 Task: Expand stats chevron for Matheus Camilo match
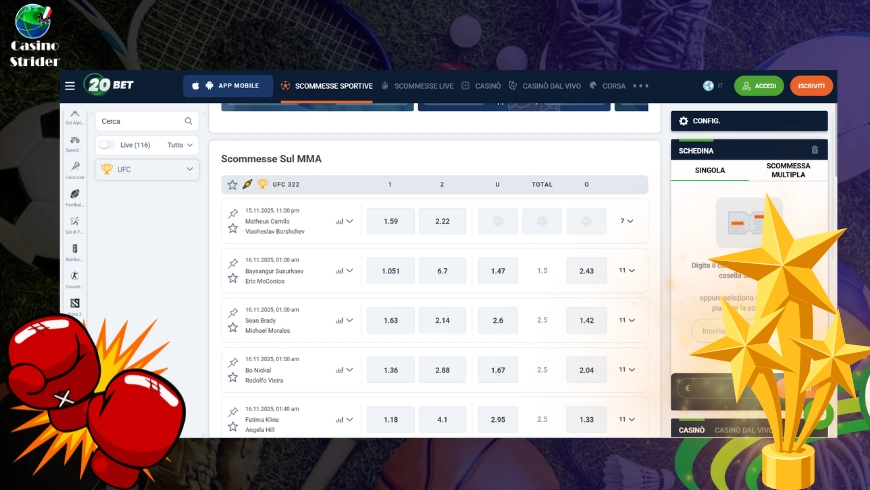(350, 221)
